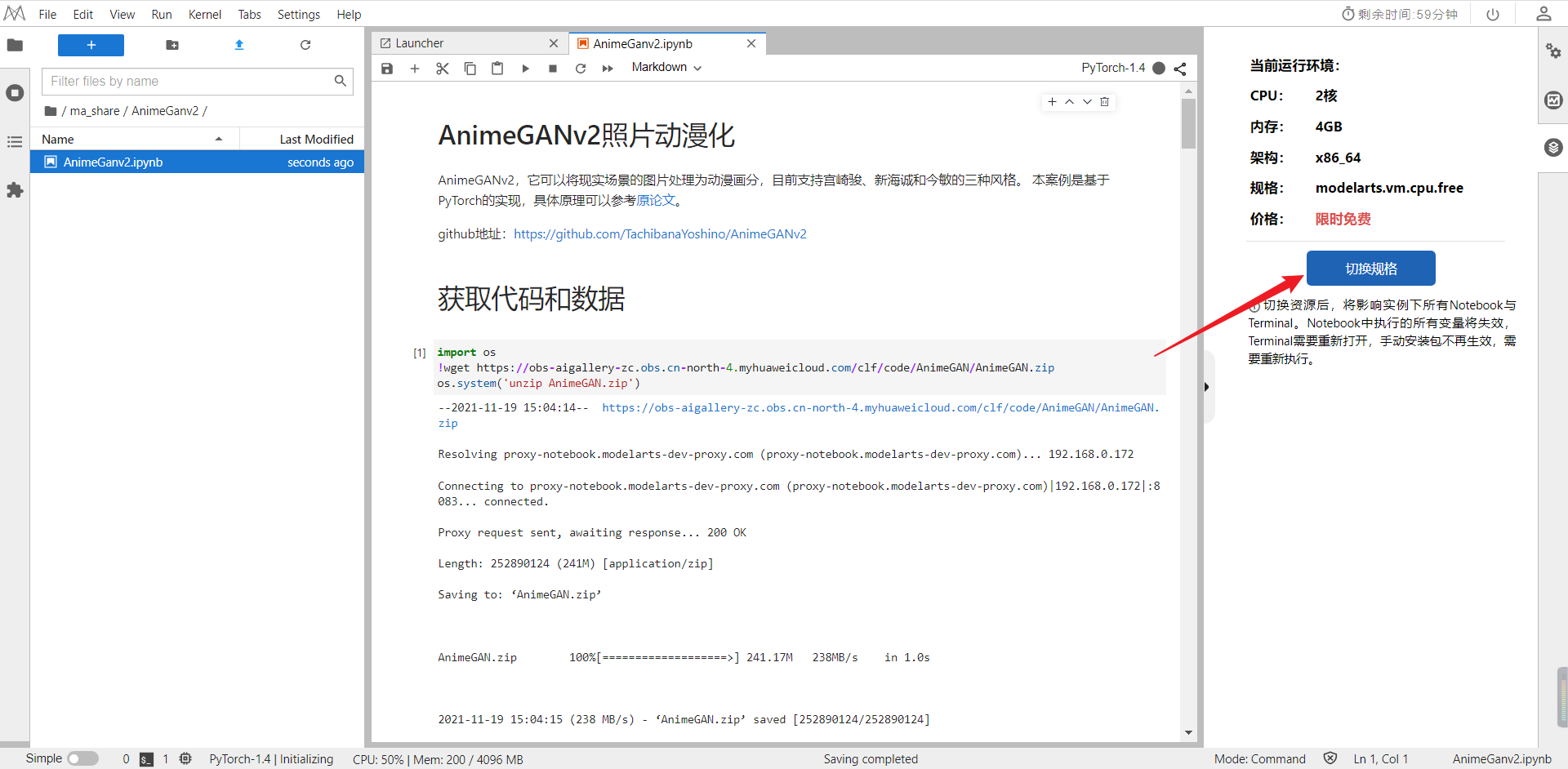Open the TachibanaYoshino AnimeGANv2 GitHub link
Image resolution: width=1568 pixels, height=769 pixels.
(660, 234)
